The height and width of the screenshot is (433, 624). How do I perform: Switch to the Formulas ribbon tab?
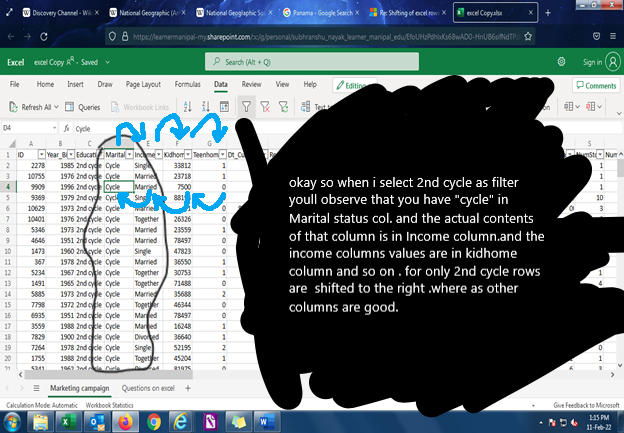tap(187, 84)
